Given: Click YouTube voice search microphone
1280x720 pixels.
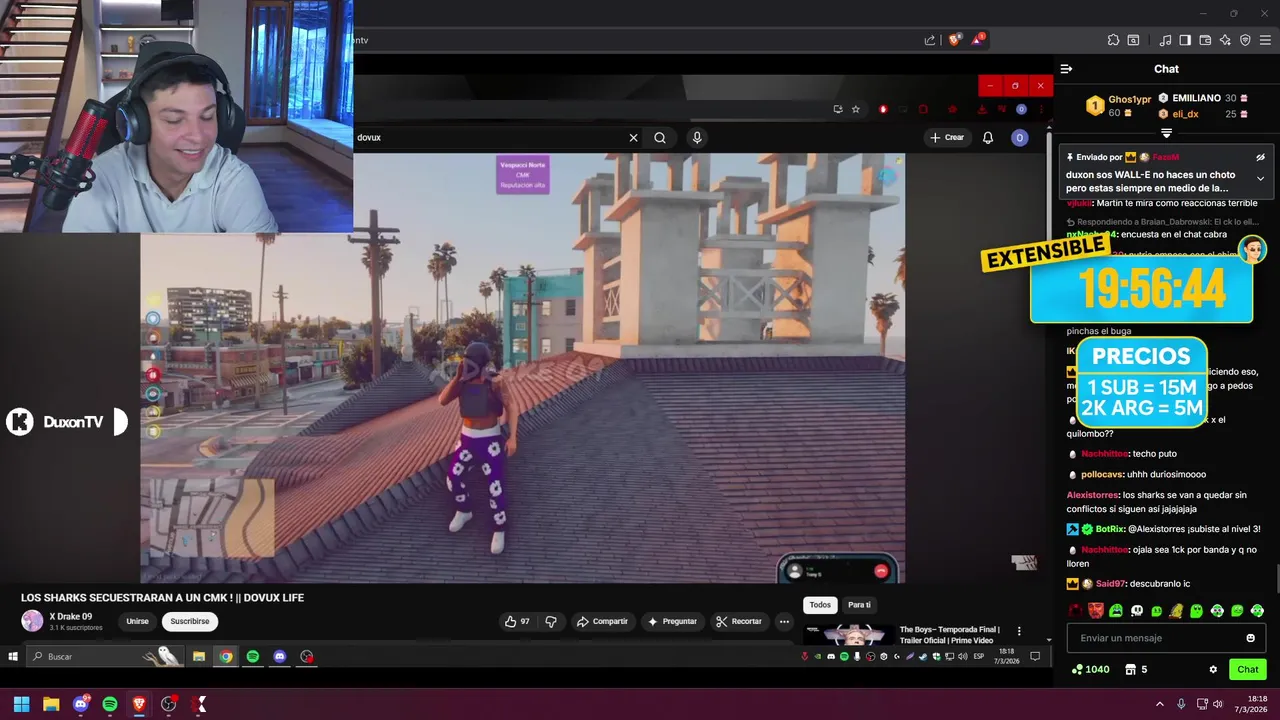Looking at the screenshot, I should tap(697, 138).
